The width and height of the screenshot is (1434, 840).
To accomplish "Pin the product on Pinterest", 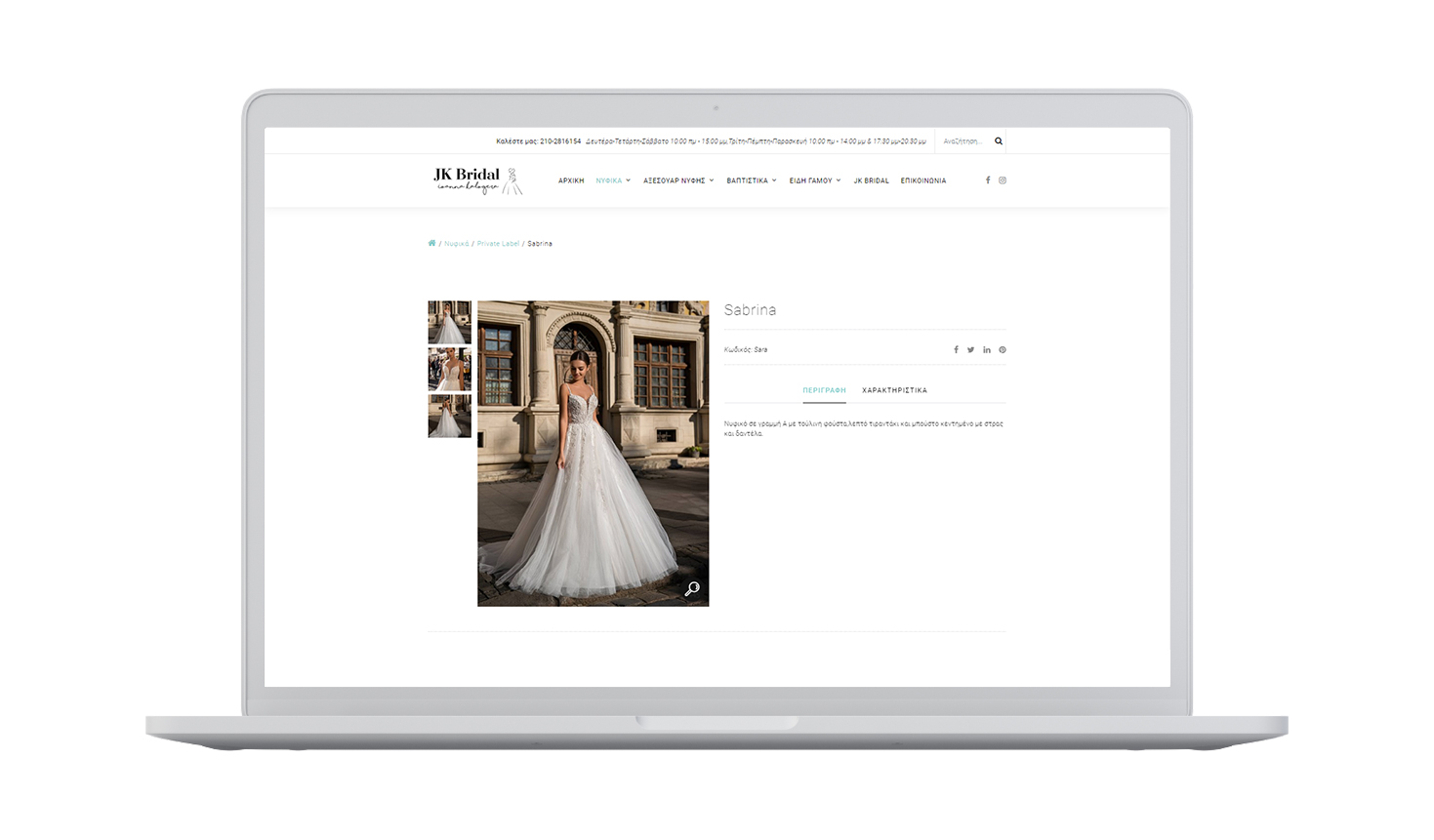I will pos(1003,349).
